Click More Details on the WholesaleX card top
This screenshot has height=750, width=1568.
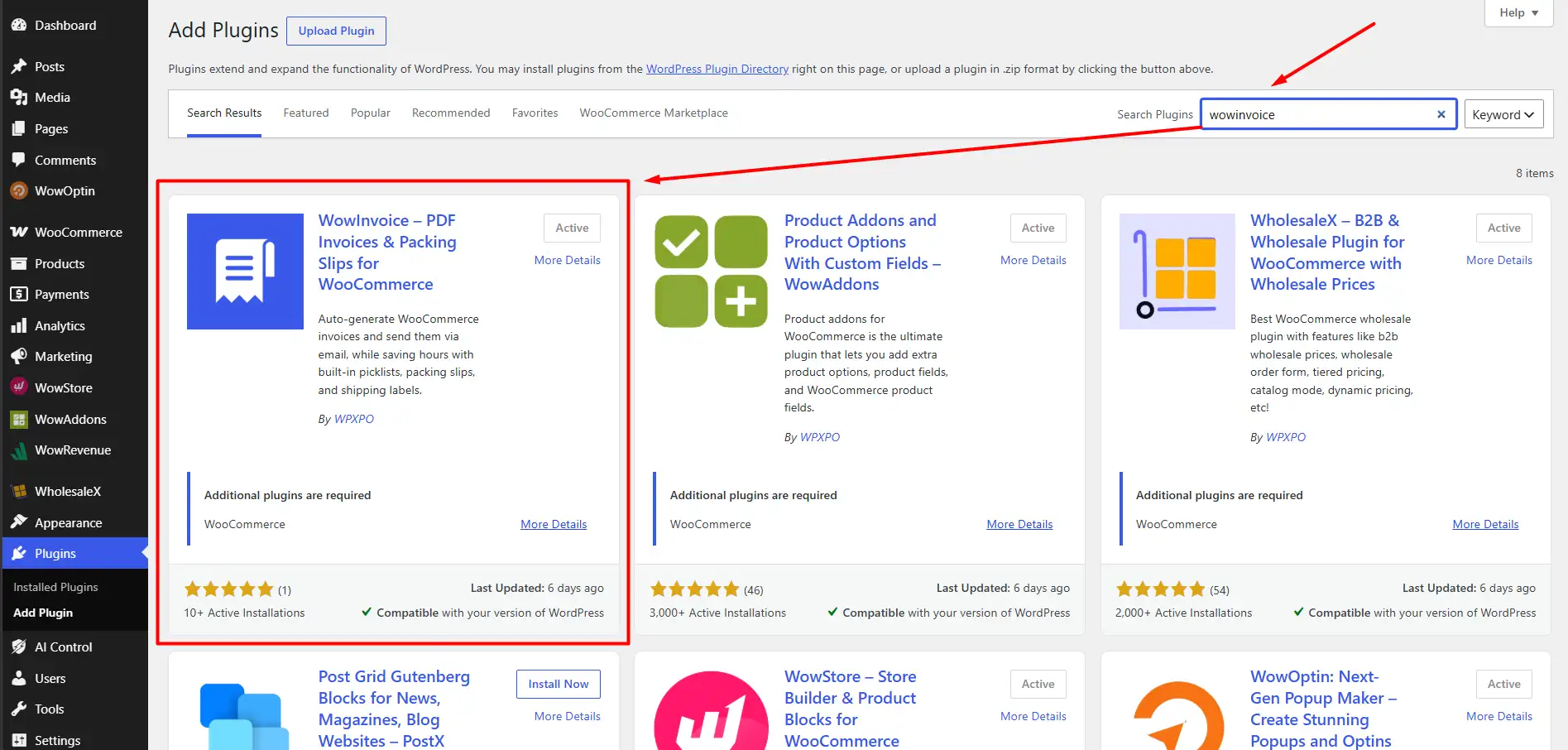1499,260
